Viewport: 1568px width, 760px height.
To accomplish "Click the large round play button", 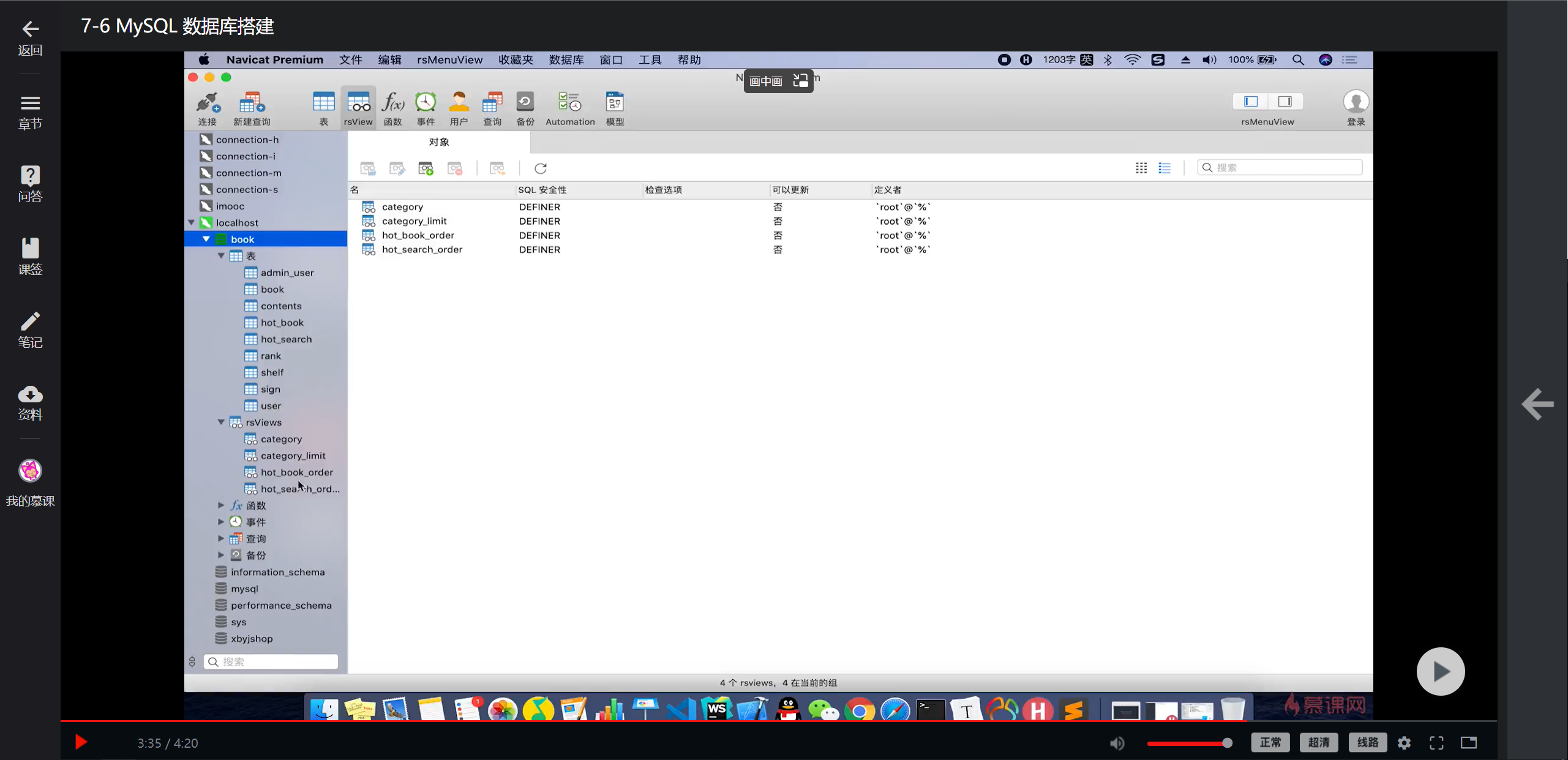I will tap(1441, 671).
